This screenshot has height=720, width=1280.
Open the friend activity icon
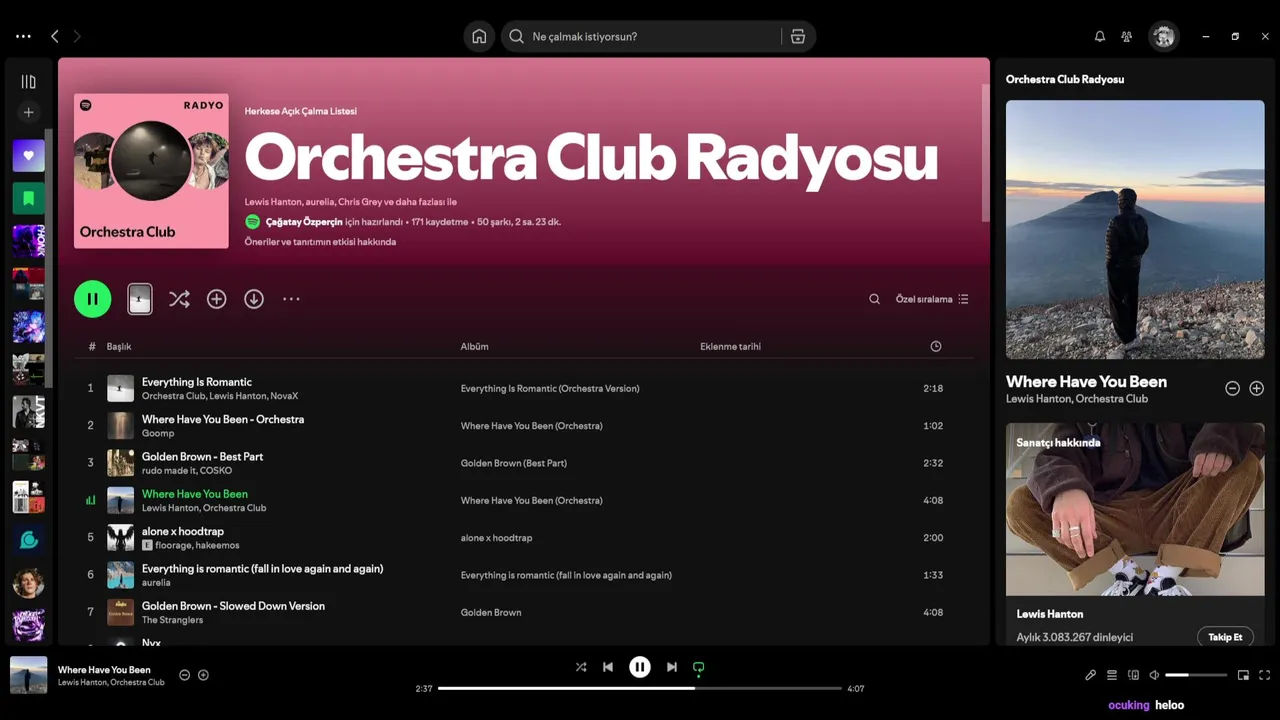click(1127, 36)
